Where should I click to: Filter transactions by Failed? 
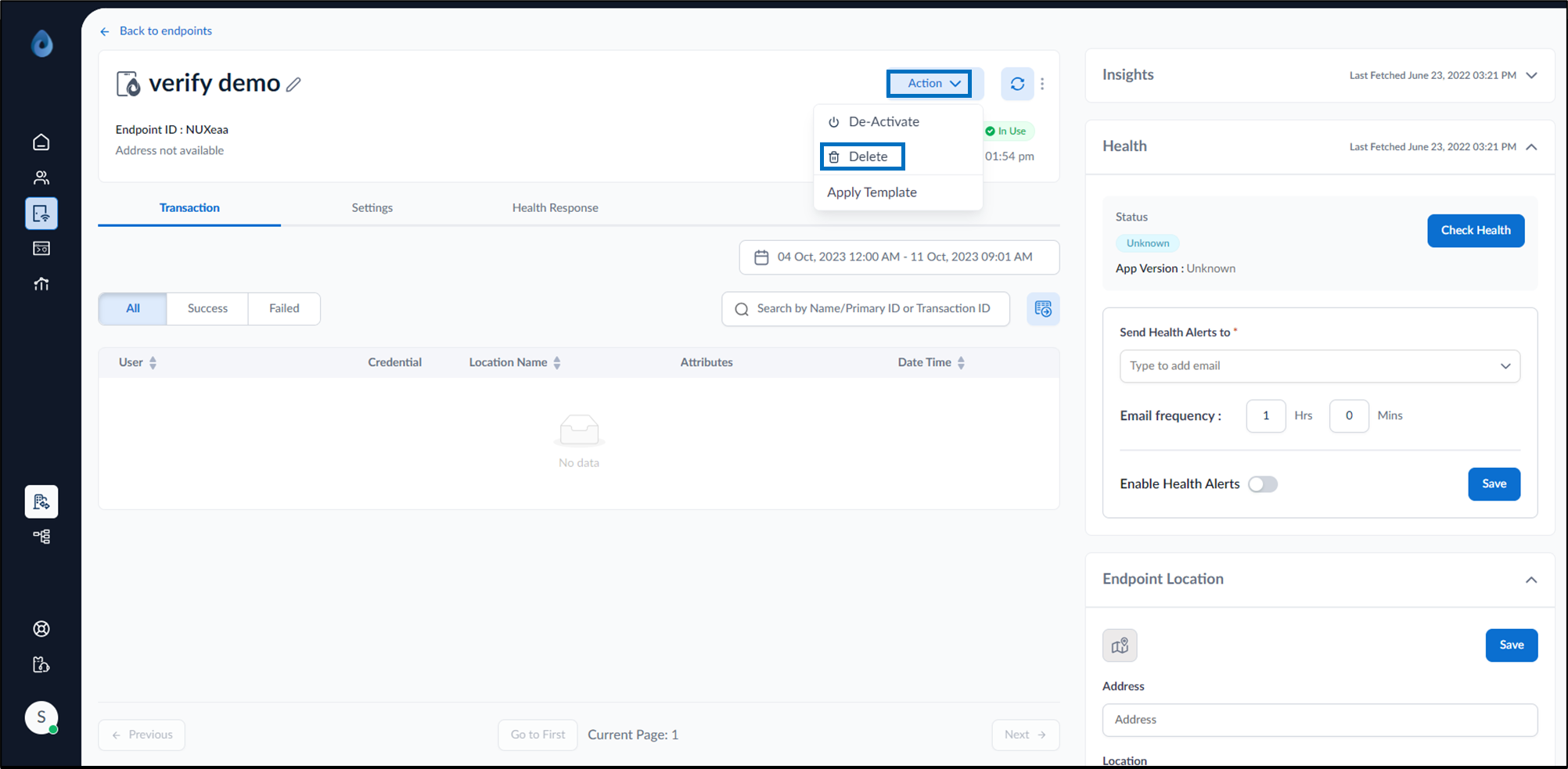coord(284,309)
